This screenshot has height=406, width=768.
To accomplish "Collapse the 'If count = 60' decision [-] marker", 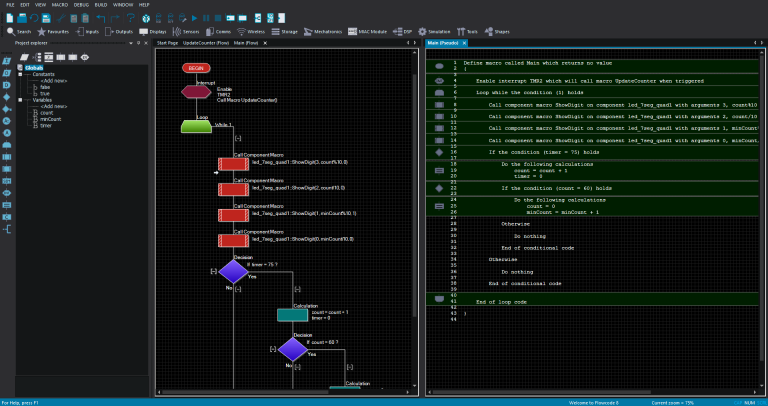I will click(273, 349).
